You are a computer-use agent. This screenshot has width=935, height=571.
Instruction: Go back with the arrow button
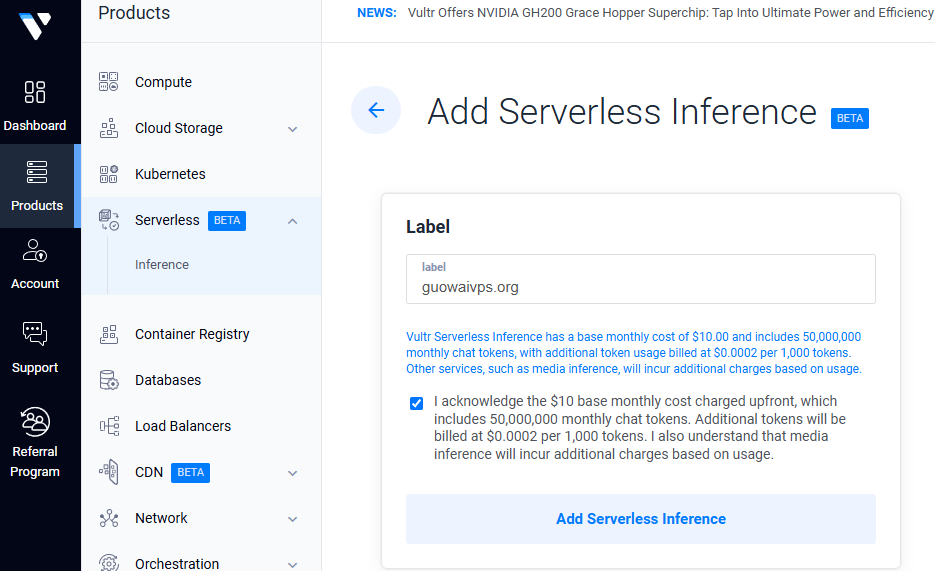376,110
